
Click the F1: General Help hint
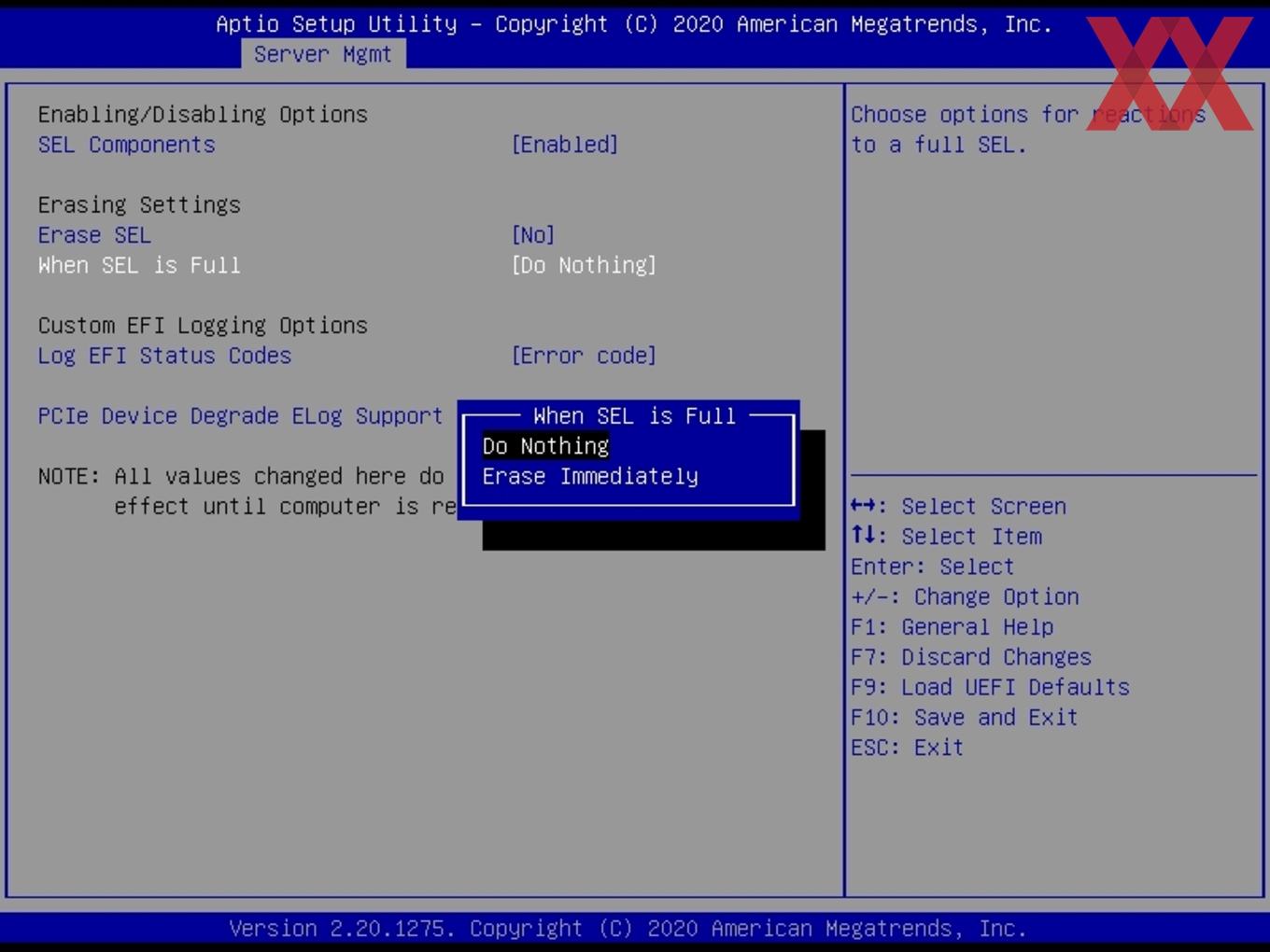pyautogui.click(x=952, y=627)
